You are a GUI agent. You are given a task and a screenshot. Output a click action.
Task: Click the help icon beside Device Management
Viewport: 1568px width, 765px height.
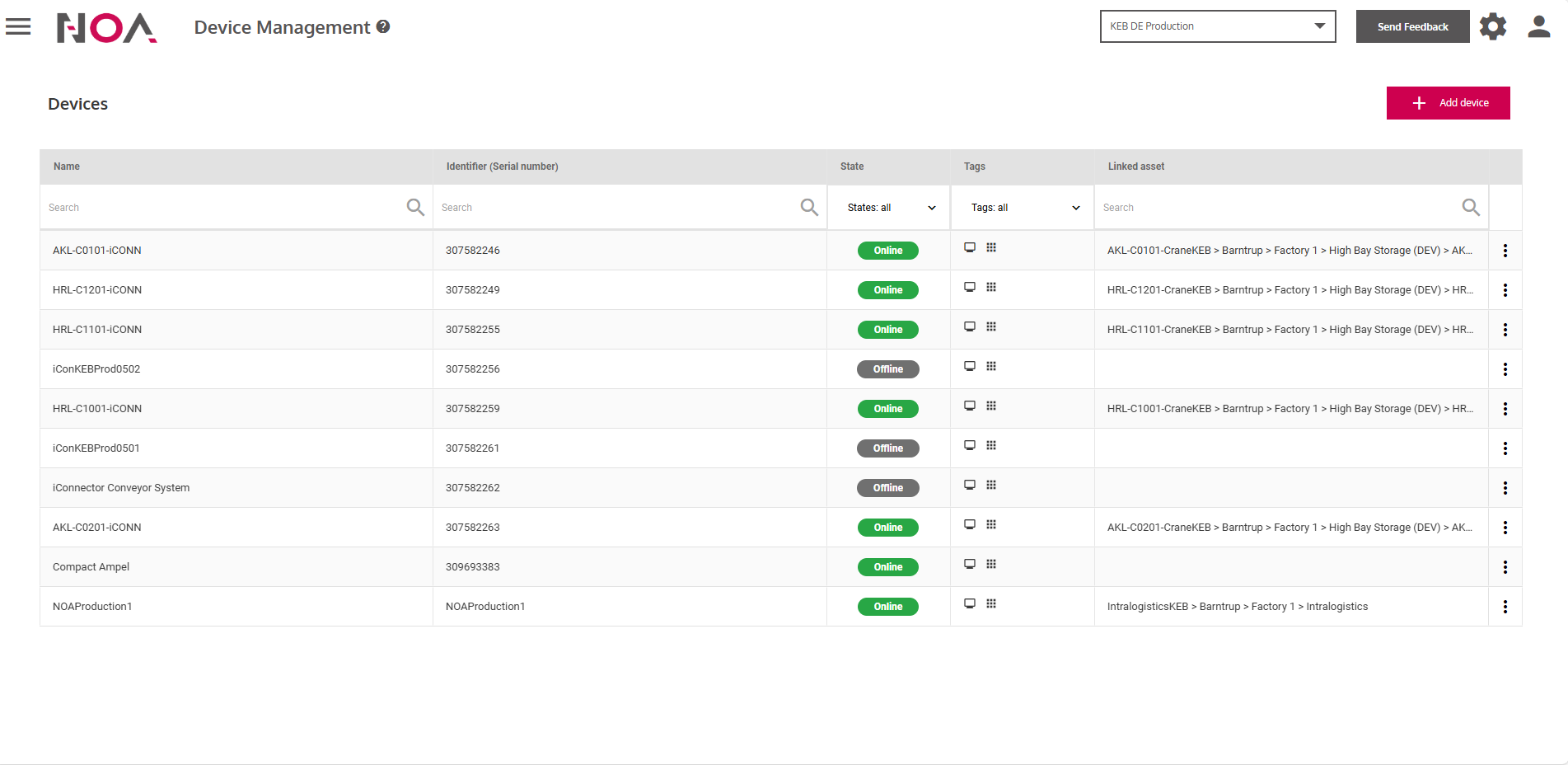pyautogui.click(x=383, y=26)
